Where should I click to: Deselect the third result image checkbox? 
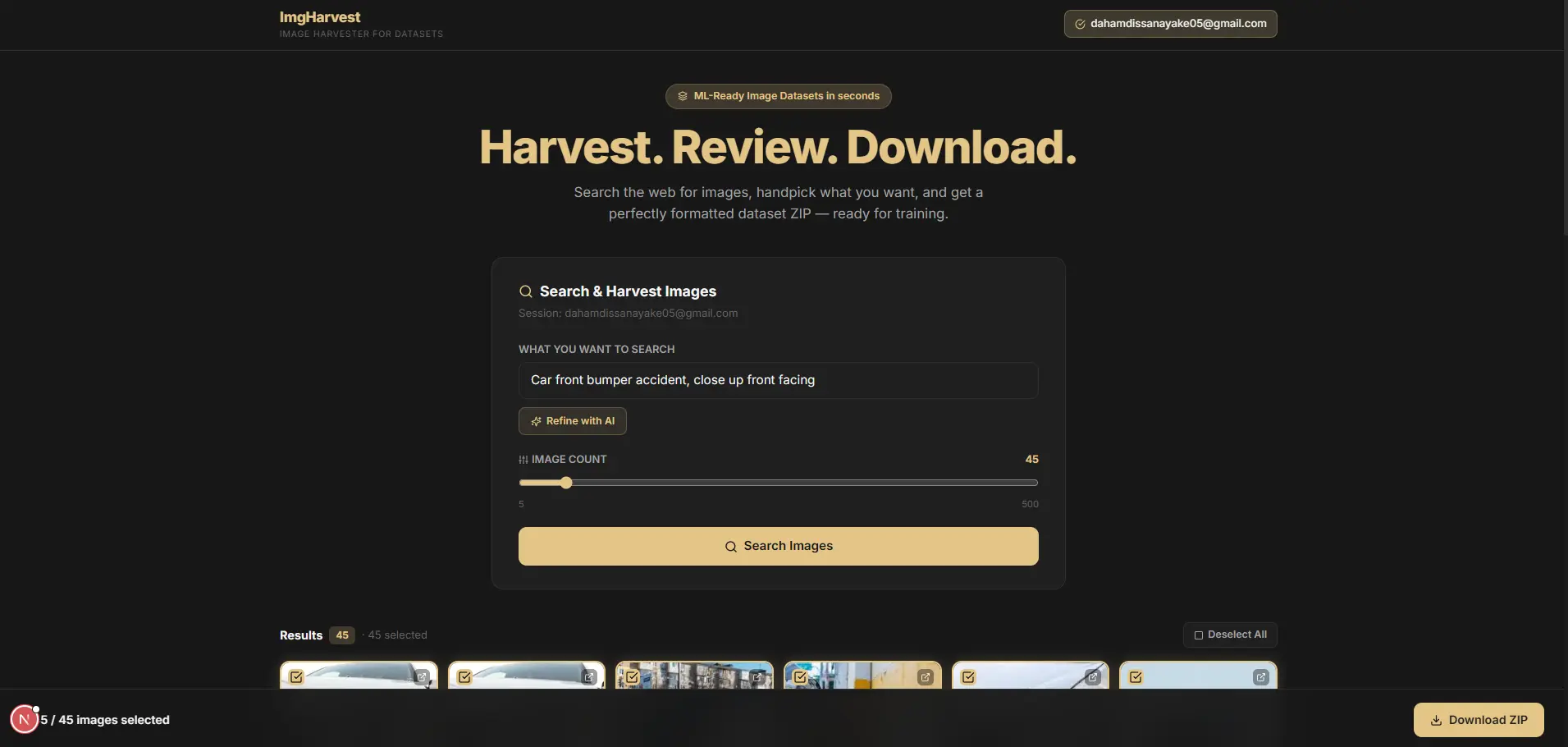633,677
